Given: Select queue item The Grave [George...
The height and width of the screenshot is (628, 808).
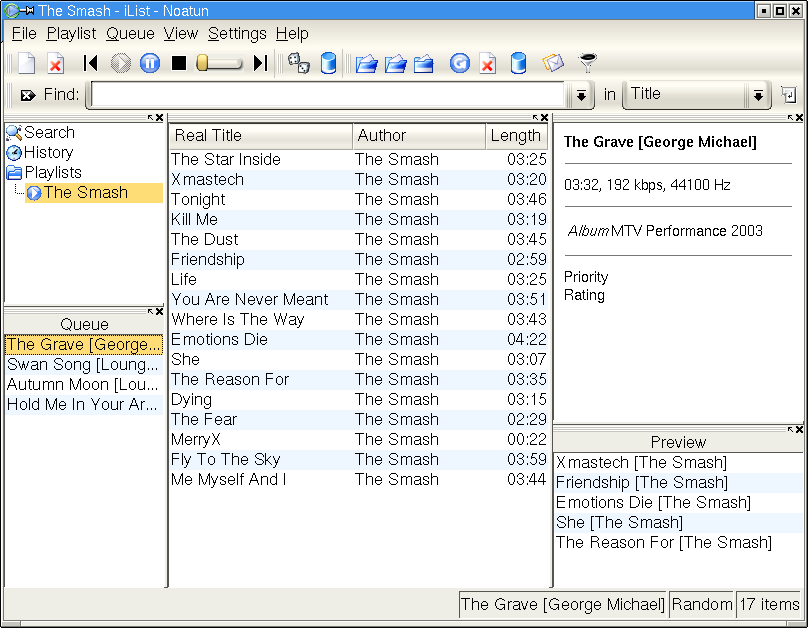Looking at the screenshot, I should point(84,345).
